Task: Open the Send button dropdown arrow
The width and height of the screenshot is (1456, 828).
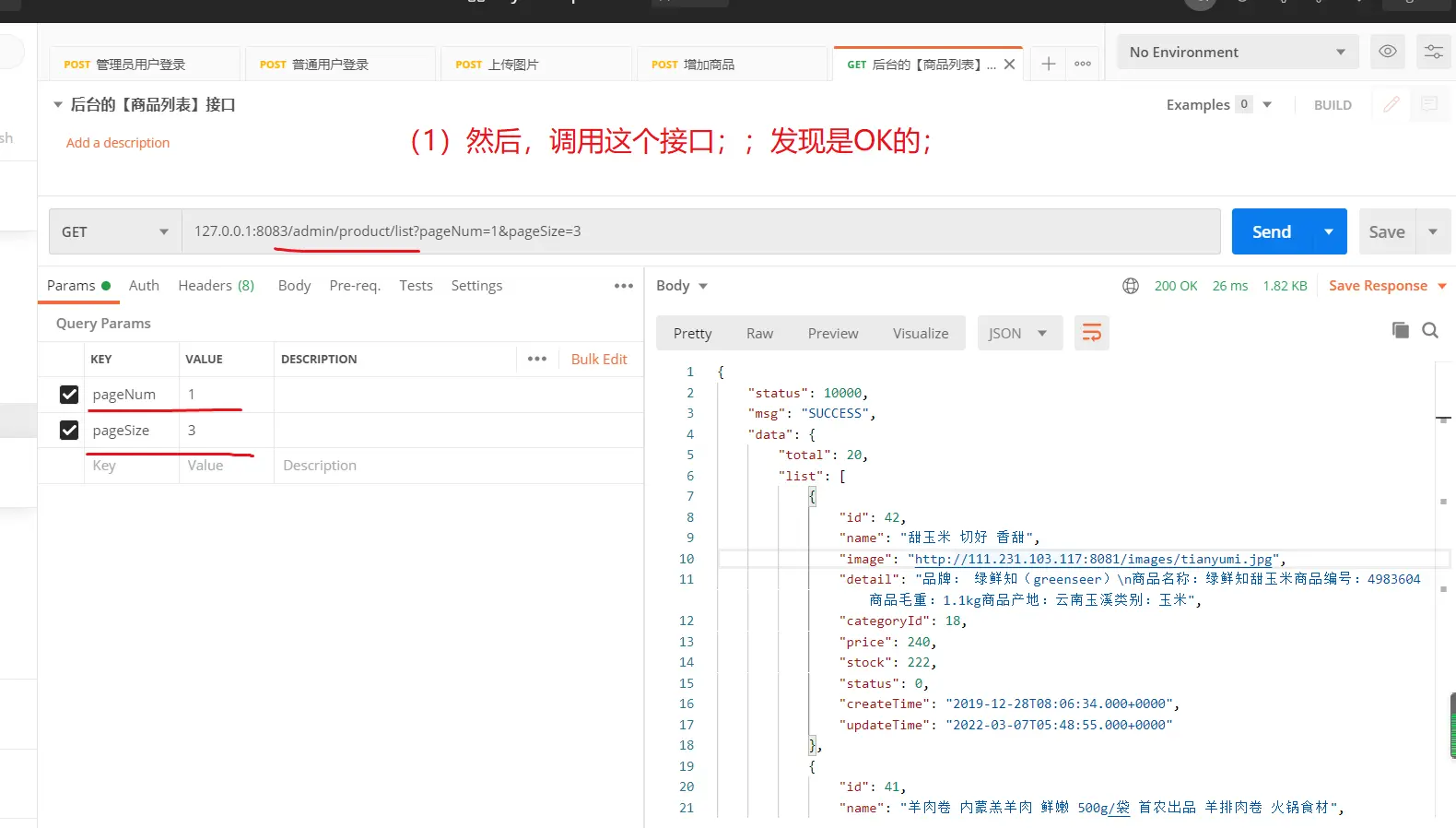Action: 1328,232
